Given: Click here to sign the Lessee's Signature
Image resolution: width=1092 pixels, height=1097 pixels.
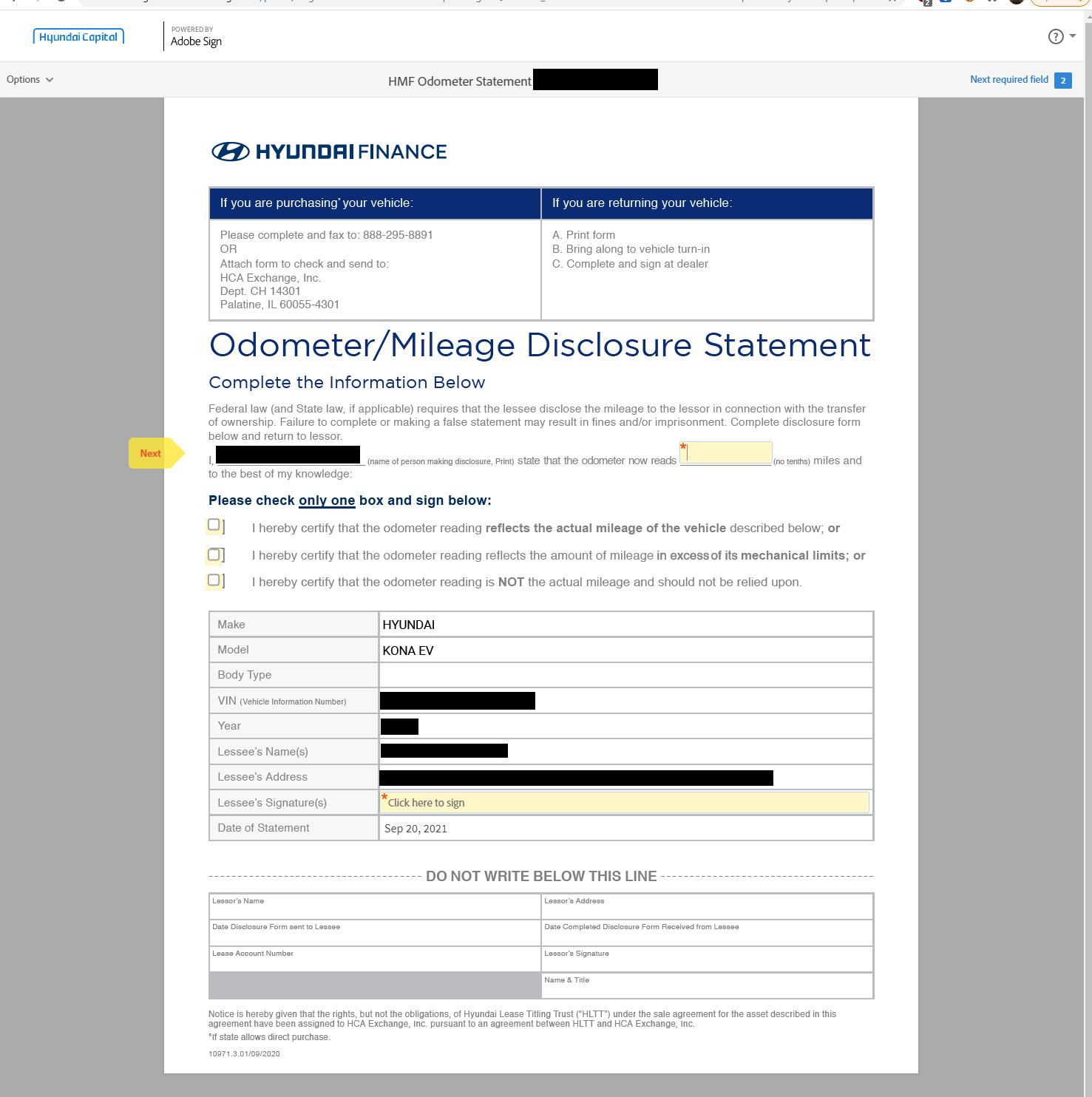Looking at the screenshot, I should click(x=625, y=803).
